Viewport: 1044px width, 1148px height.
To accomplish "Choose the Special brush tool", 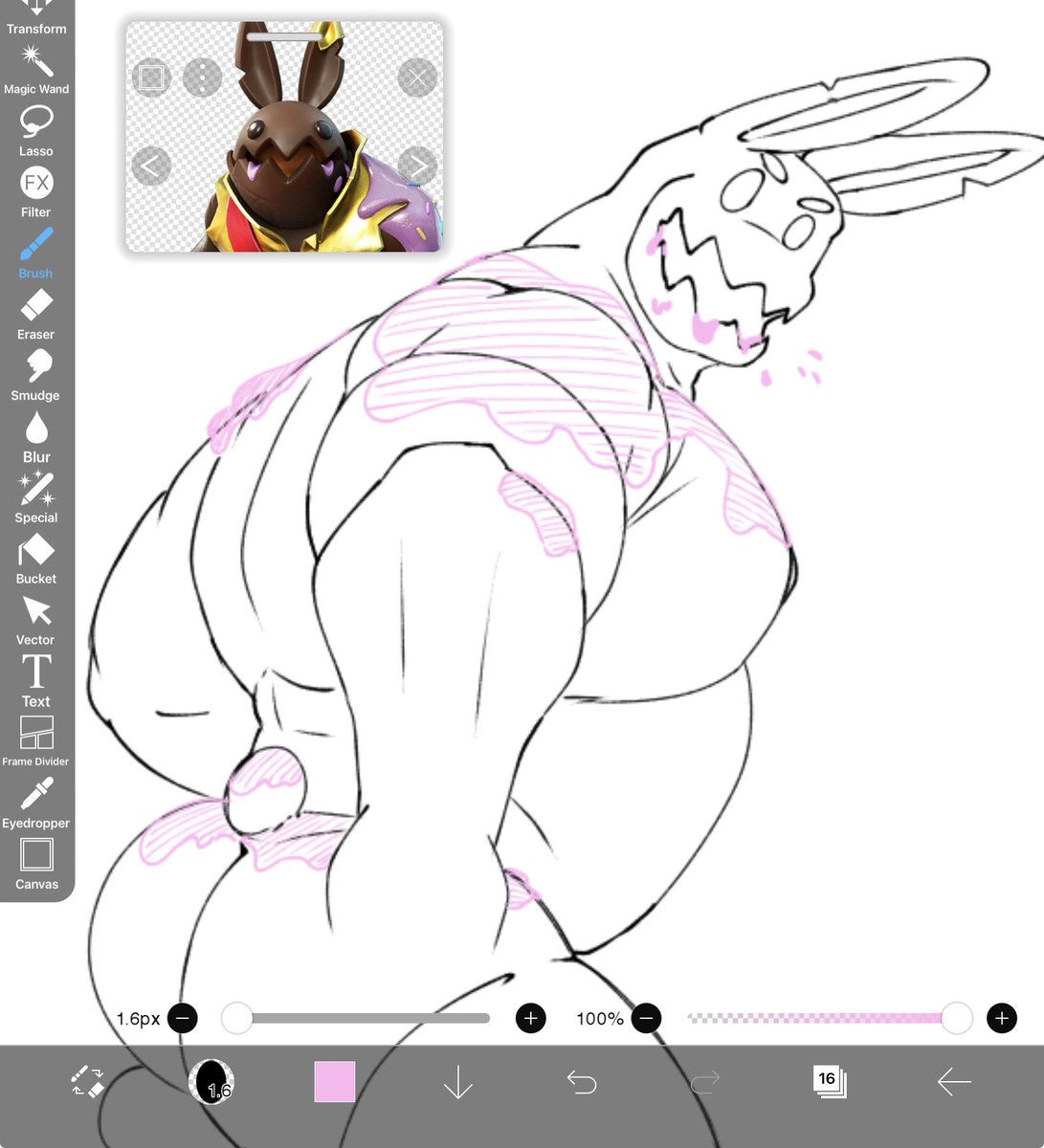I will [x=36, y=497].
